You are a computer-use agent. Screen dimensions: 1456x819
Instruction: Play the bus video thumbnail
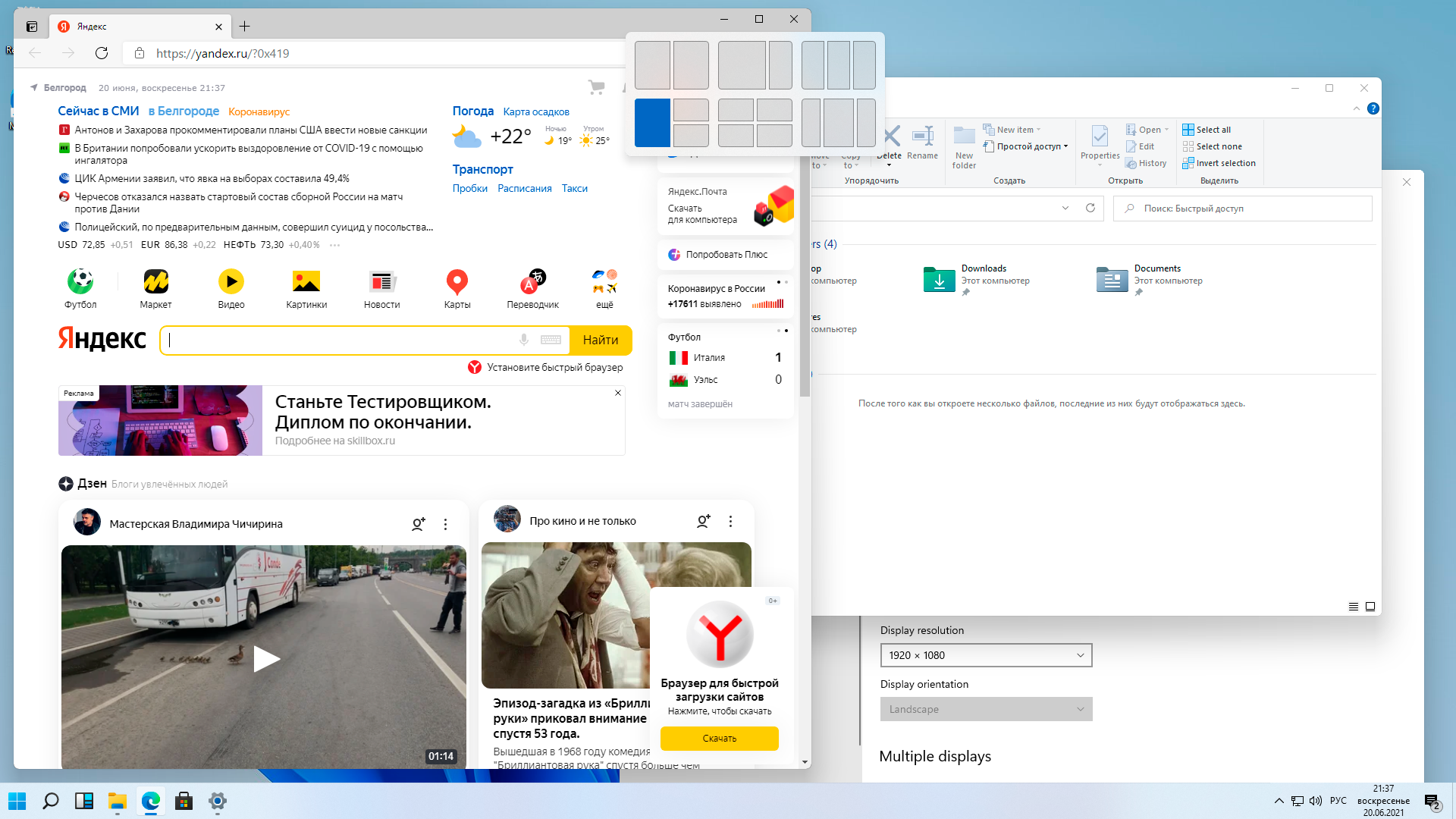click(x=264, y=657)
